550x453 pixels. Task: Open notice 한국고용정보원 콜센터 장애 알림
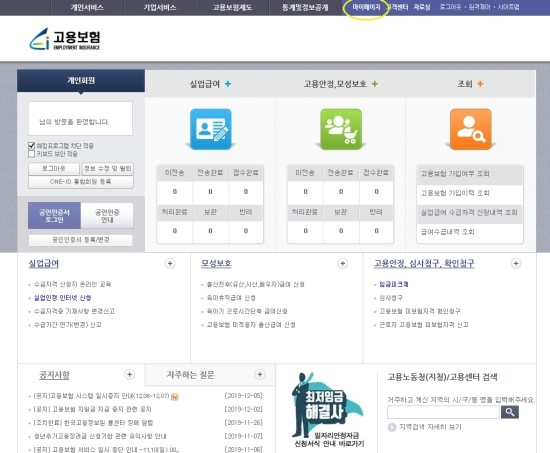click(x=93, y=423)
